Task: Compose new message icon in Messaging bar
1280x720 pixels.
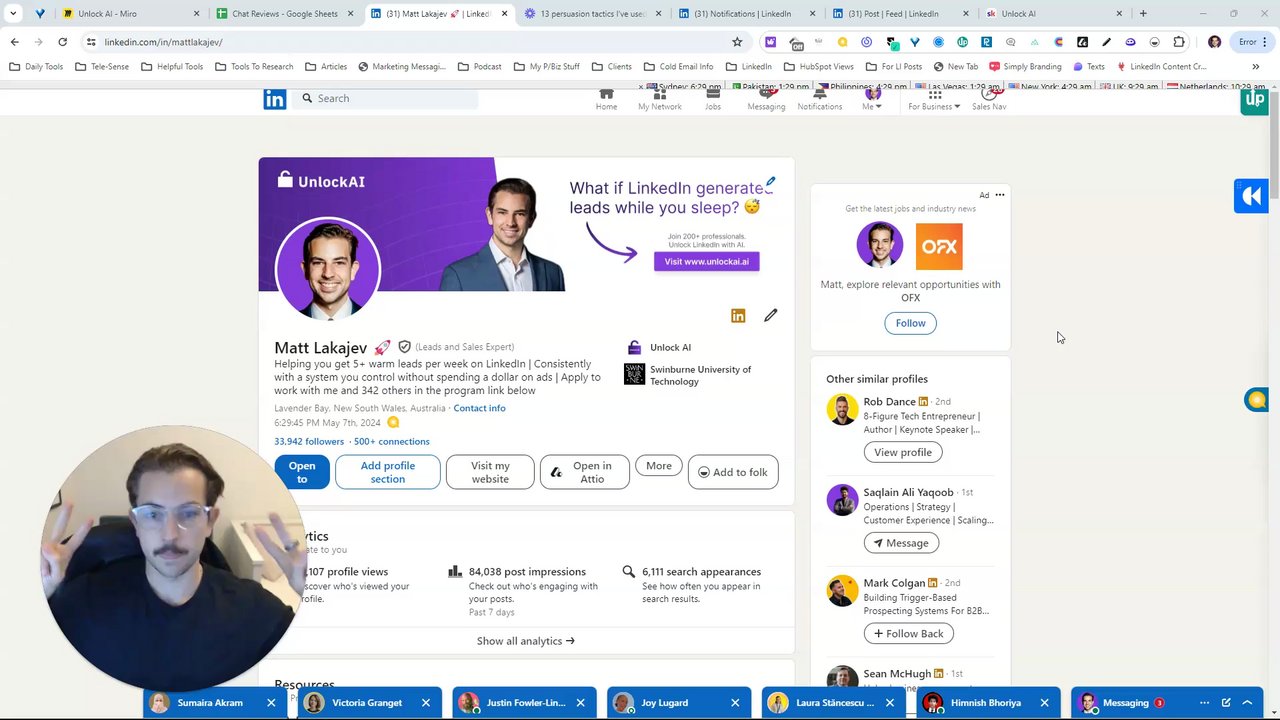Action: [x=1226, y=703]
